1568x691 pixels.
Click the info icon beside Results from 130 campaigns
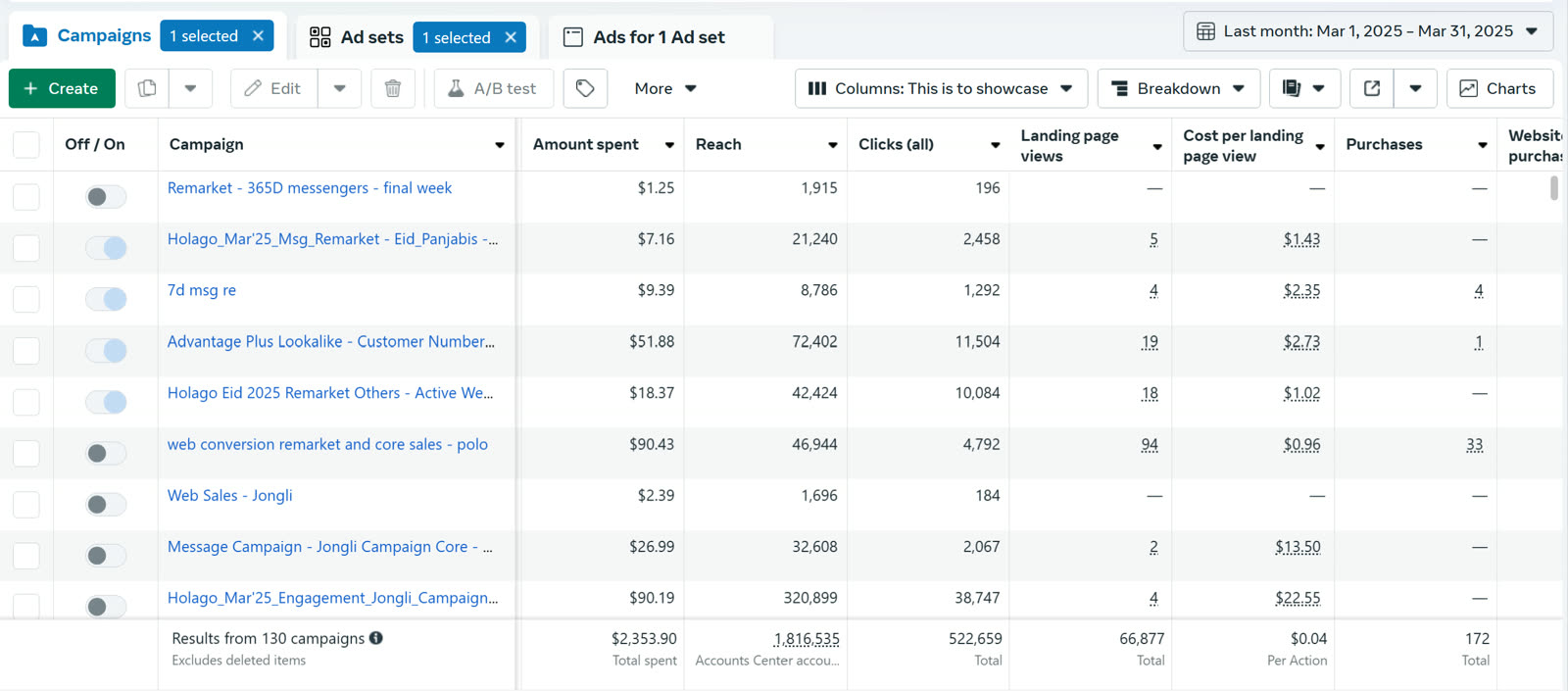376,638
